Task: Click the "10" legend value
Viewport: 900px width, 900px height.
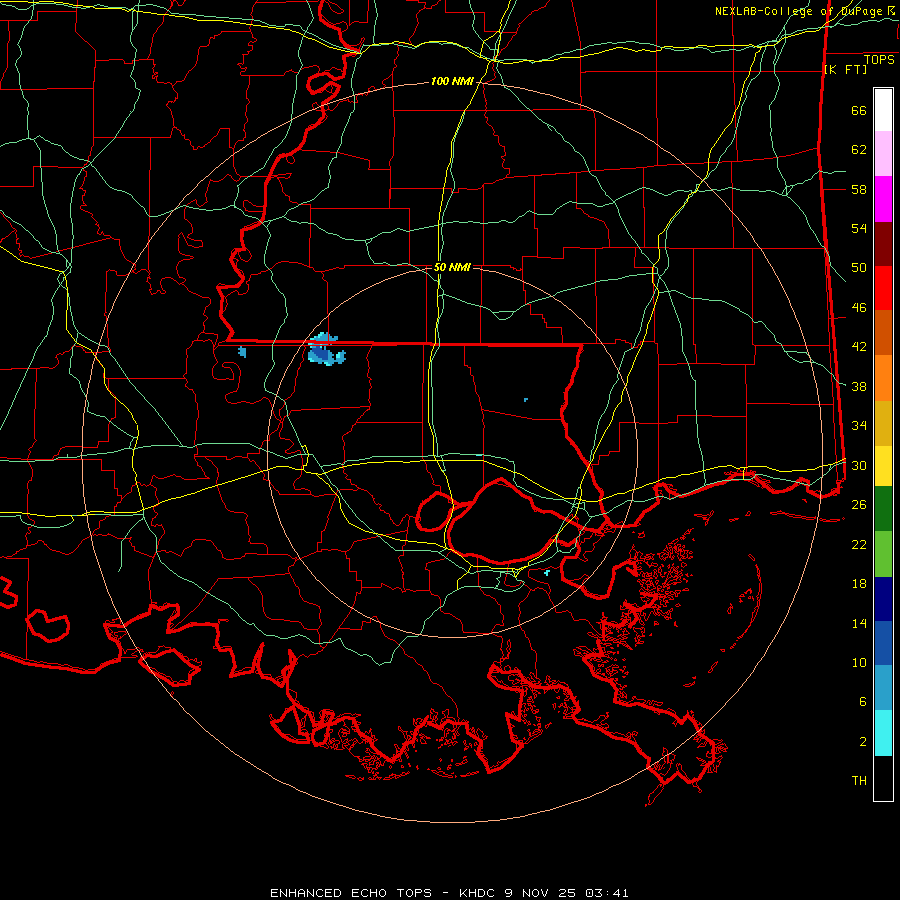Action: 859,662
